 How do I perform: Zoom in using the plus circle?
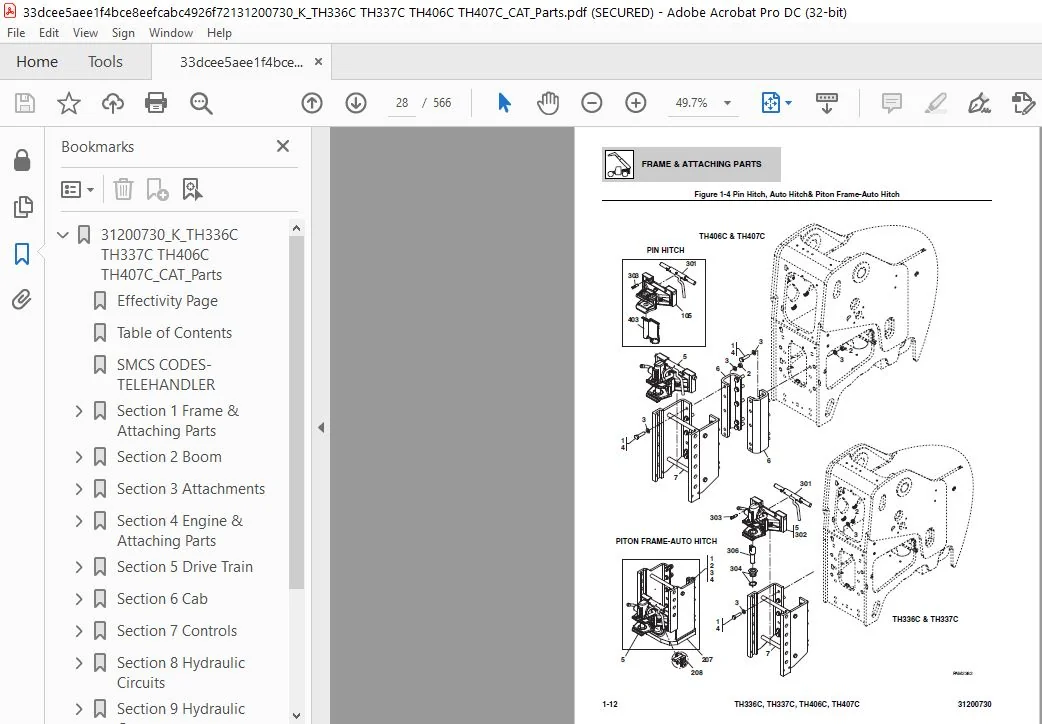[636, 103]
